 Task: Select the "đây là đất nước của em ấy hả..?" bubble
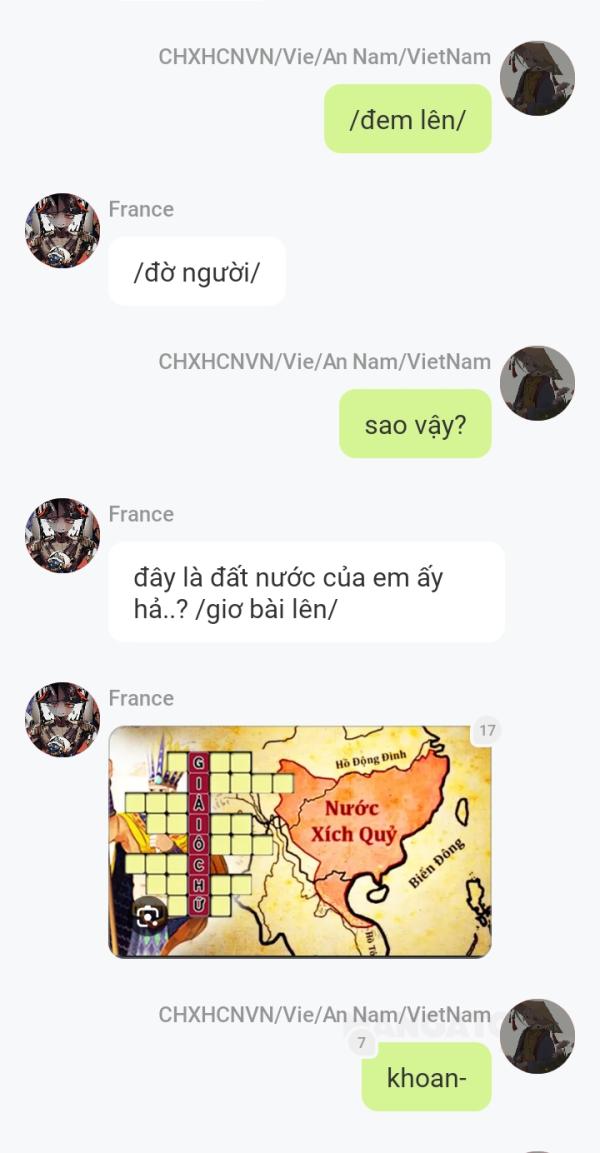coord(307,592)
